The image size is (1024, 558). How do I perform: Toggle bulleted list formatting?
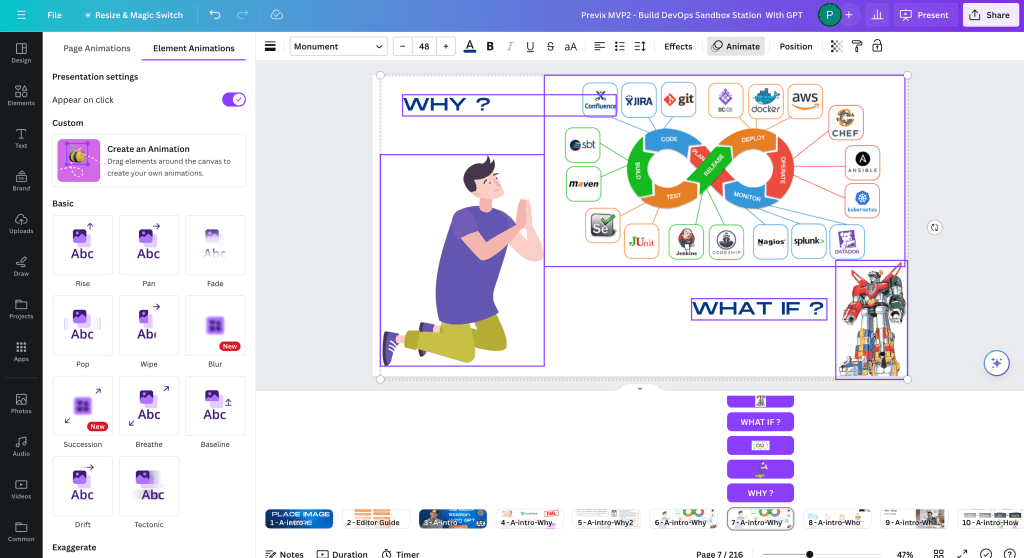click(619, 46)
